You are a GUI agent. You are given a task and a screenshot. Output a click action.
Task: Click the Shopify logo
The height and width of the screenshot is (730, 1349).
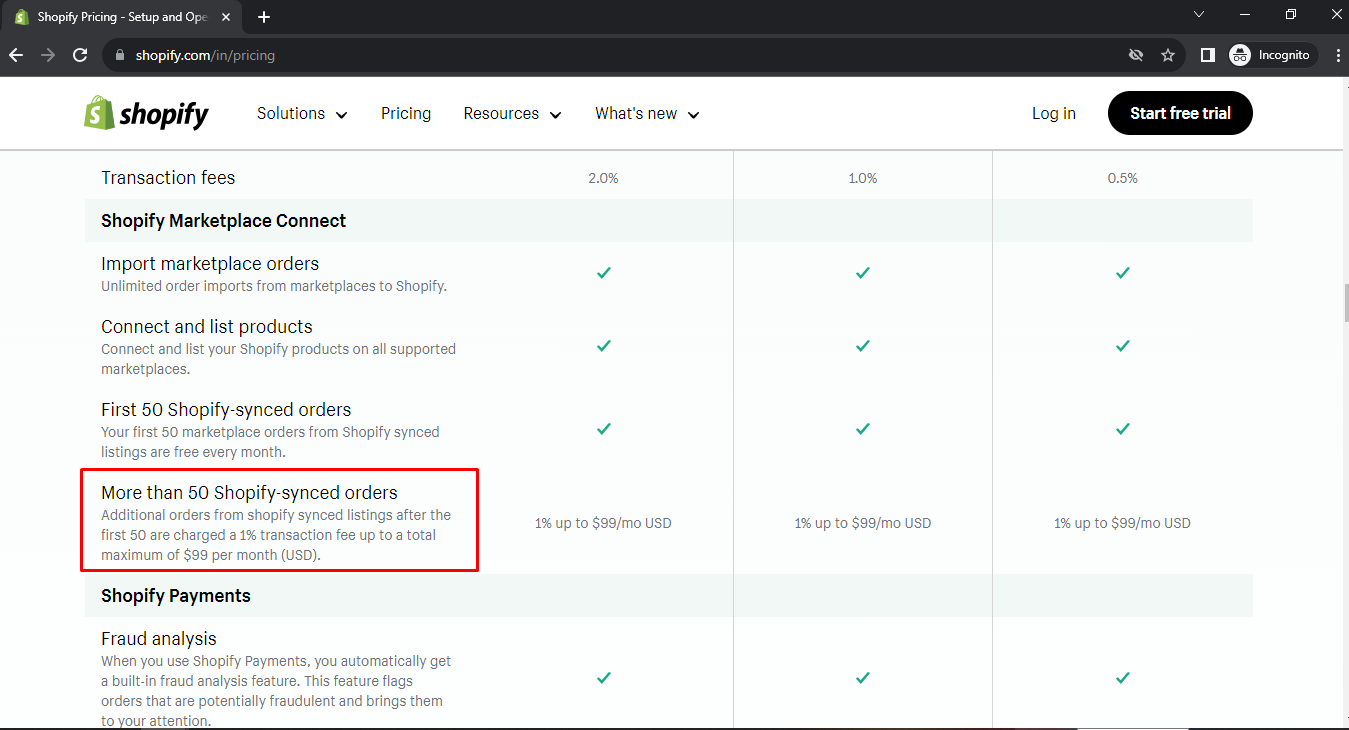tap(146, 113)
